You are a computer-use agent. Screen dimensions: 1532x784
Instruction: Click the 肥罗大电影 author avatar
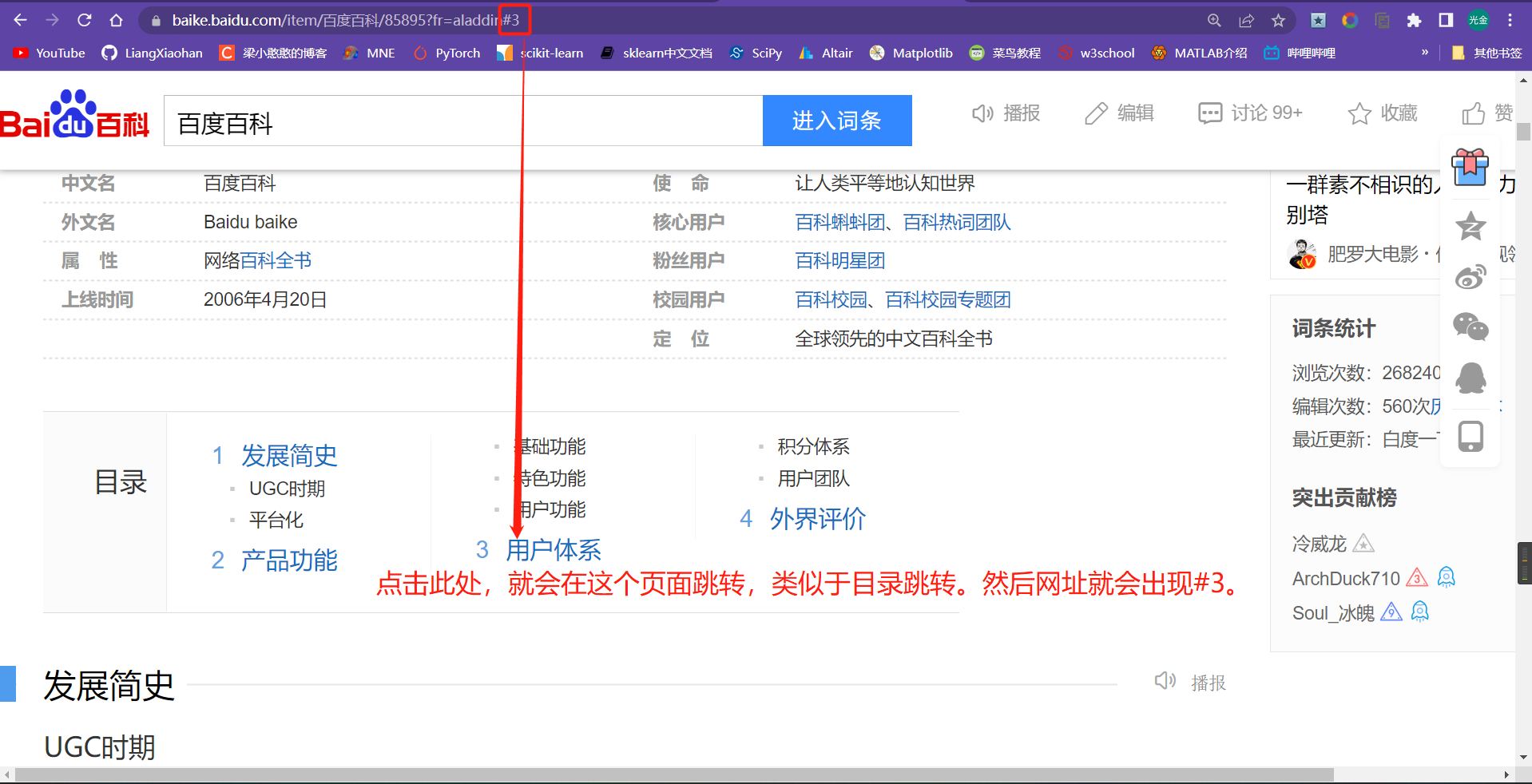pyautogui.click(x=1303, y=255)
